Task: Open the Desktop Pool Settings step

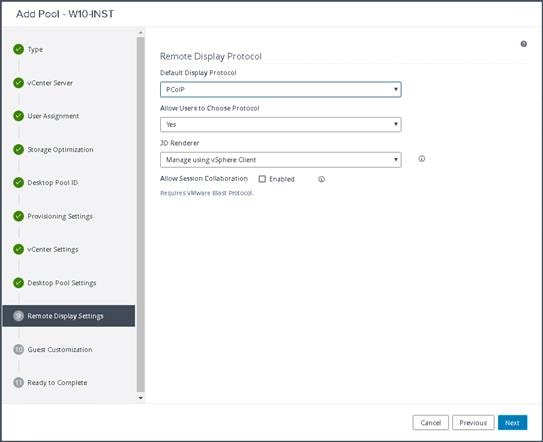Action: click(62, 283)
